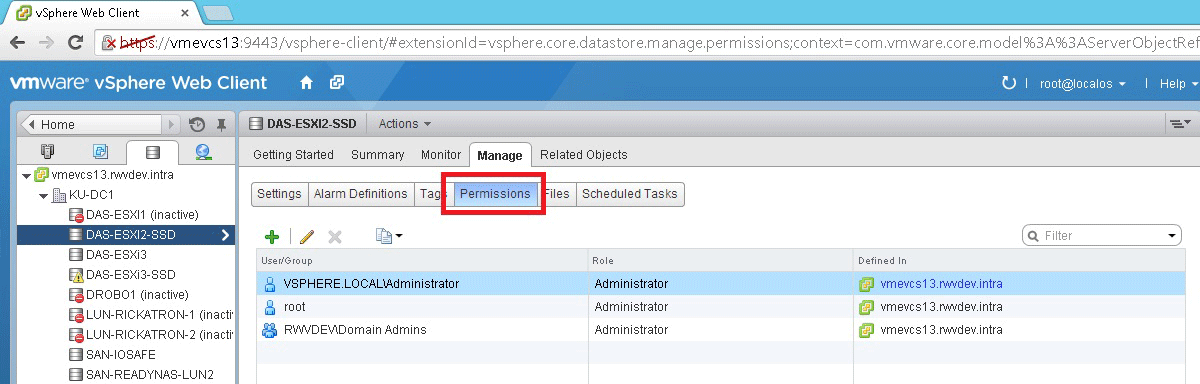Switch to Networking inventory tab
This screenshot has height=384, width=1200.
pos(204,153)
